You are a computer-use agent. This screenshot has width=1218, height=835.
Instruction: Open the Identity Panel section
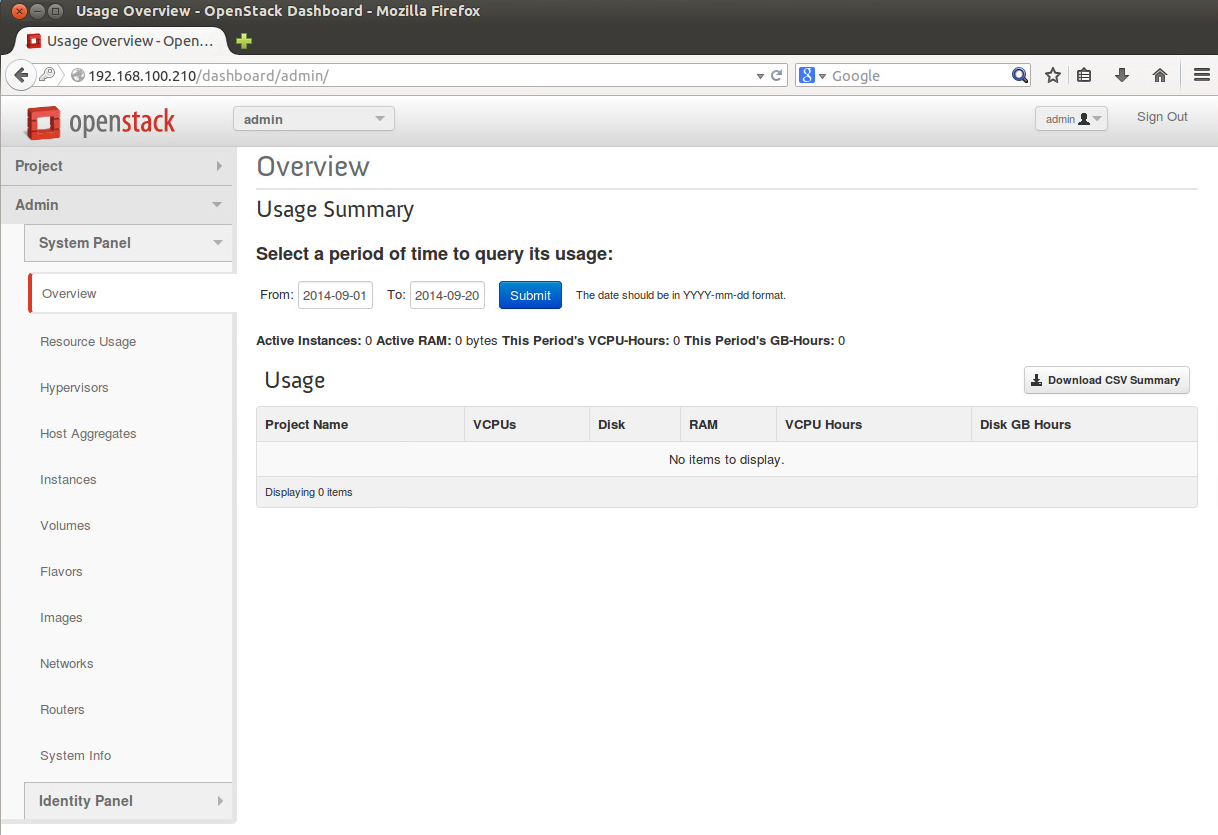click(128, 801)
